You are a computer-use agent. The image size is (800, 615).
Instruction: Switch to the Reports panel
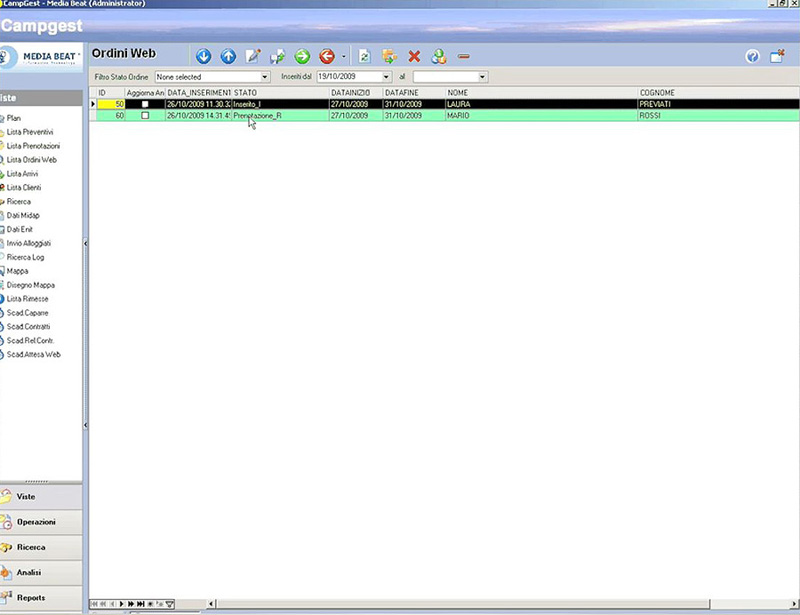click(41, 598)
